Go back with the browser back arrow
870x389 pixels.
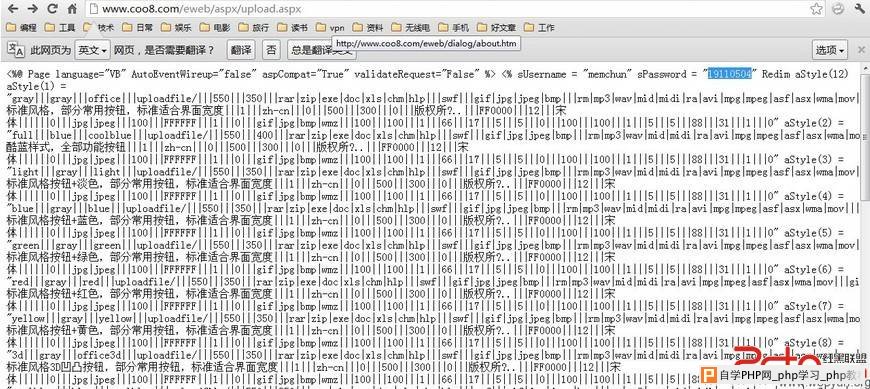pyautogui.click(x=12, y=8)
